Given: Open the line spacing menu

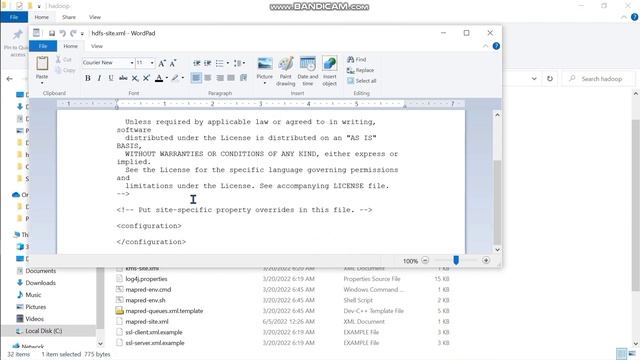Looking at the screenshot, I should click(239, 63).
